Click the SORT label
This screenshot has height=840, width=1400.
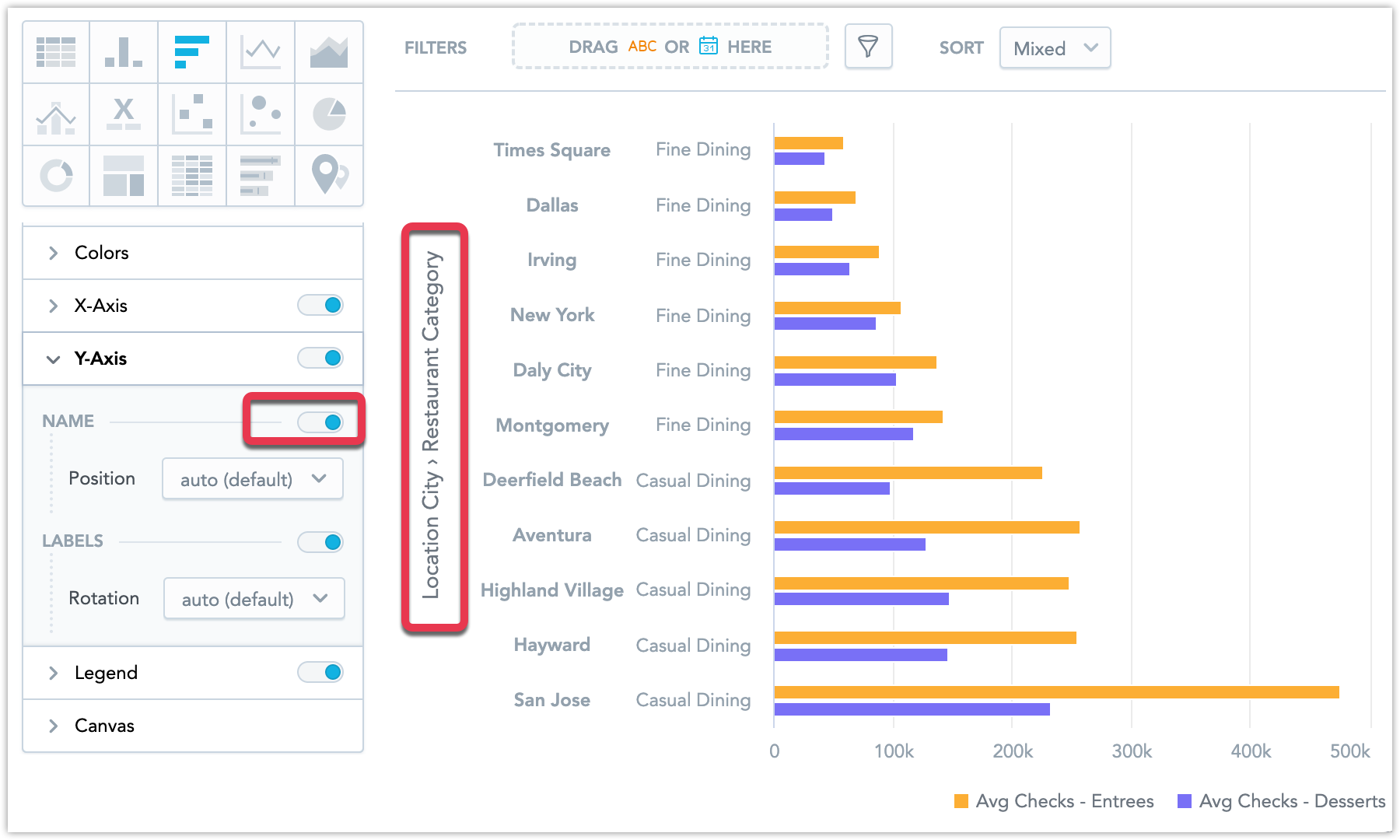(x=961, y=48)
